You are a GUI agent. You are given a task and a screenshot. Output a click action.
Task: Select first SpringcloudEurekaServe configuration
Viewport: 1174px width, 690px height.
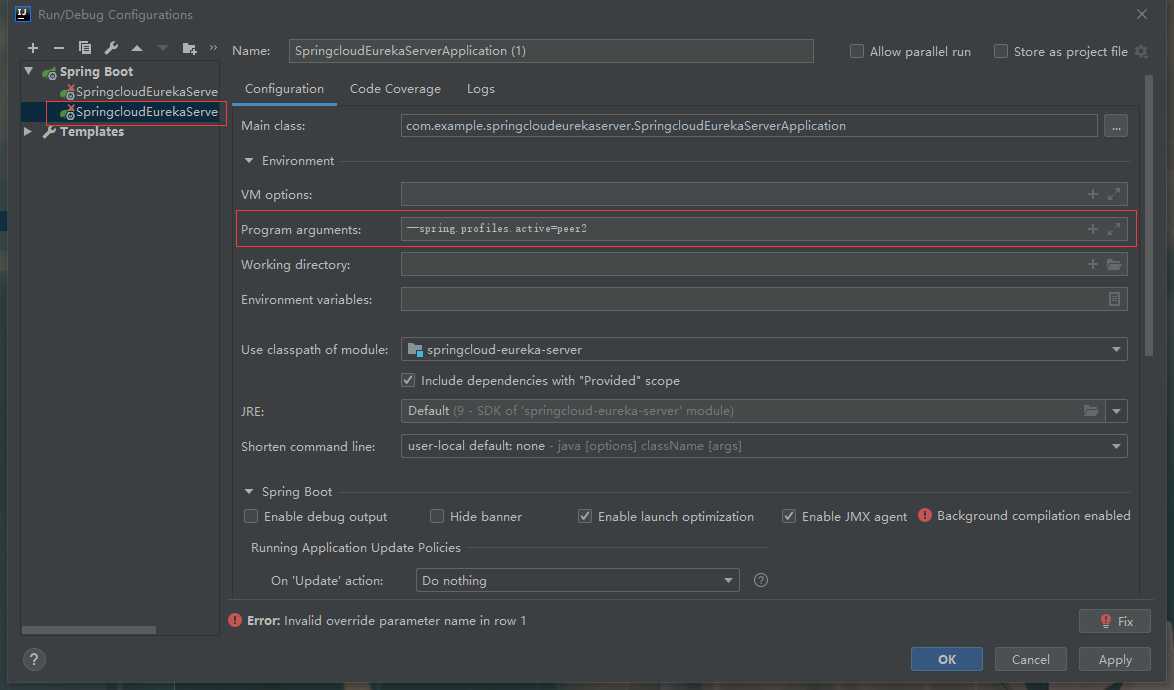pos(140,92)
